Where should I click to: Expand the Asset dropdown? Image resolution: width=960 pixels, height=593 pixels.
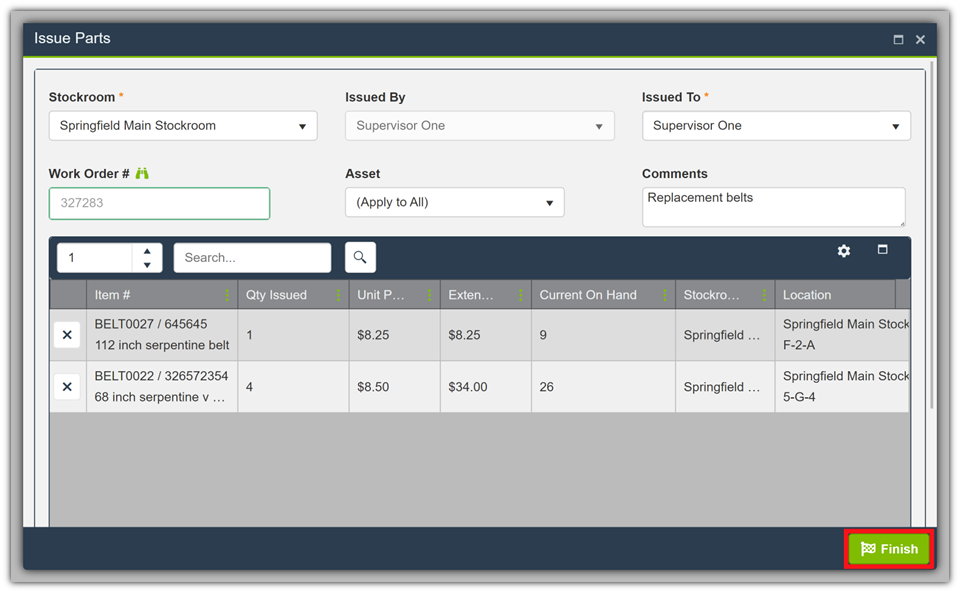[454, 202]
